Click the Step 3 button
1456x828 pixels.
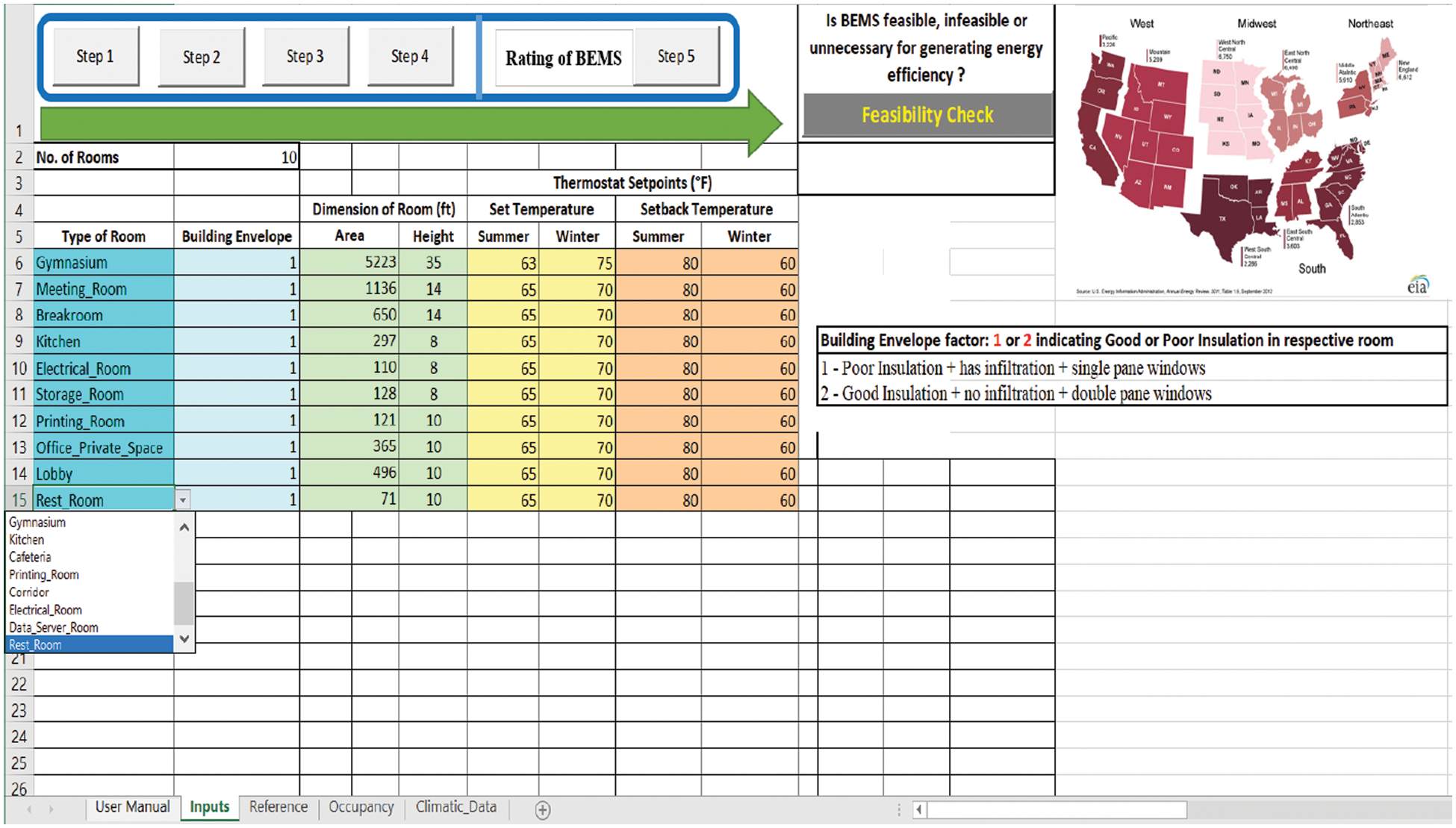point(305,57)
